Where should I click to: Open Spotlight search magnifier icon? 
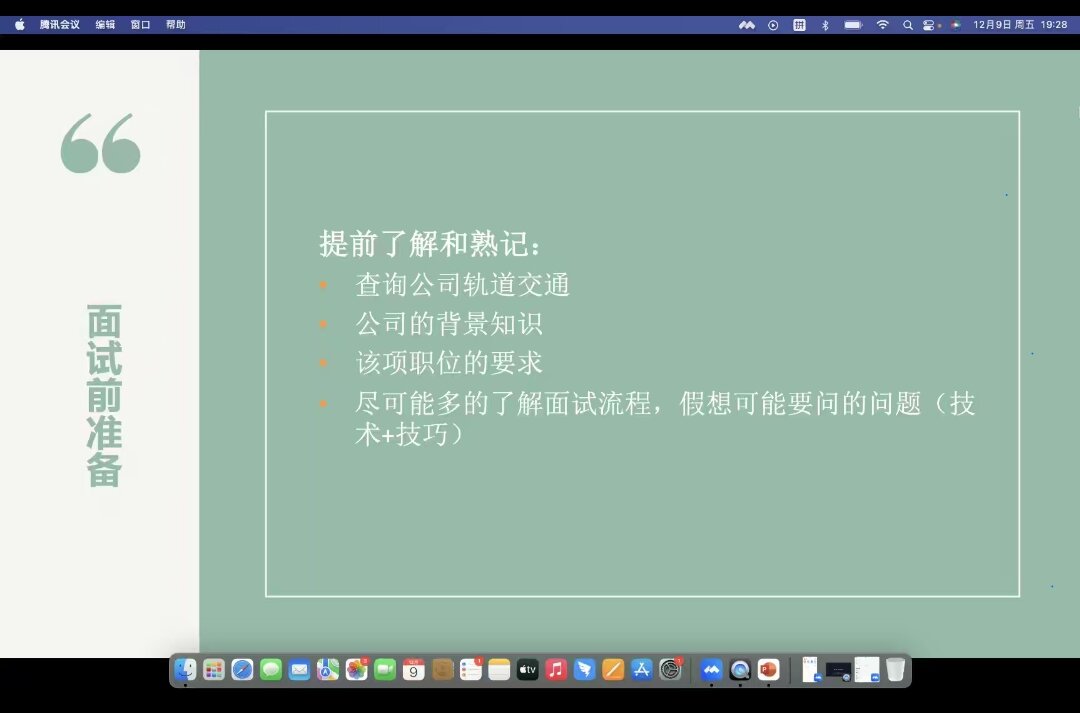907,25
